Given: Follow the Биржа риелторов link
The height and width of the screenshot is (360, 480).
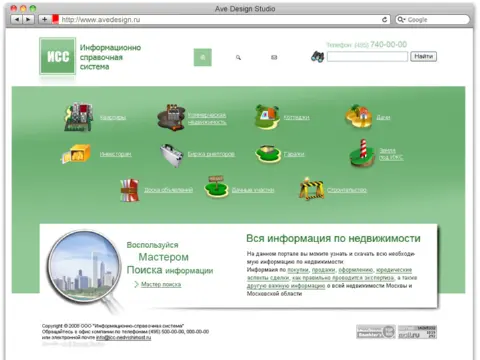Looking at the screenshot, I should (x=211, y=154).
